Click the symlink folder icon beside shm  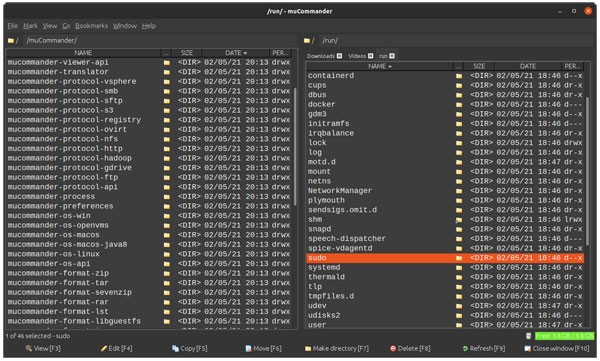click(459, 220)
